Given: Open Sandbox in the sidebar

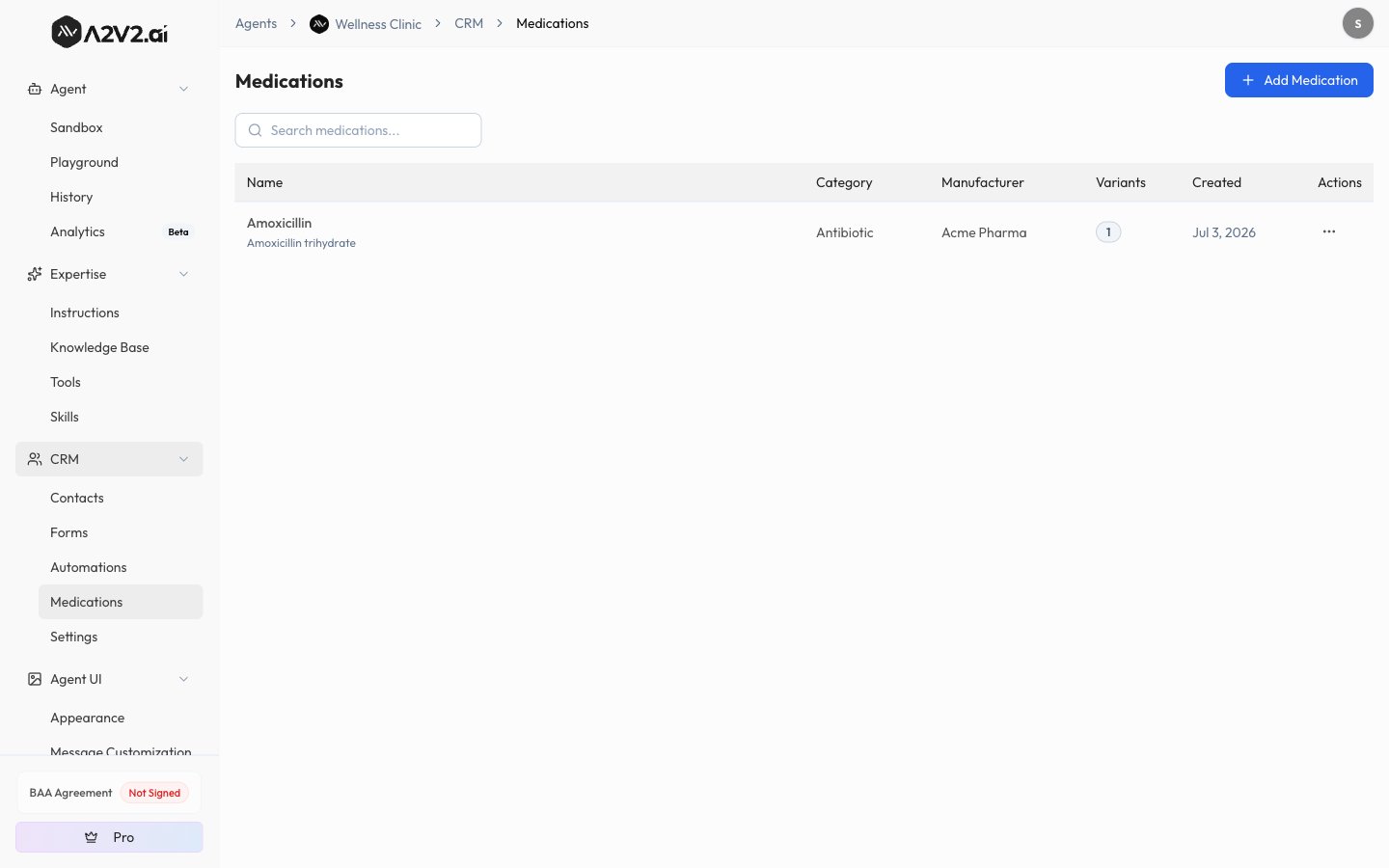Looking at the screenshot, I should 121,127.
